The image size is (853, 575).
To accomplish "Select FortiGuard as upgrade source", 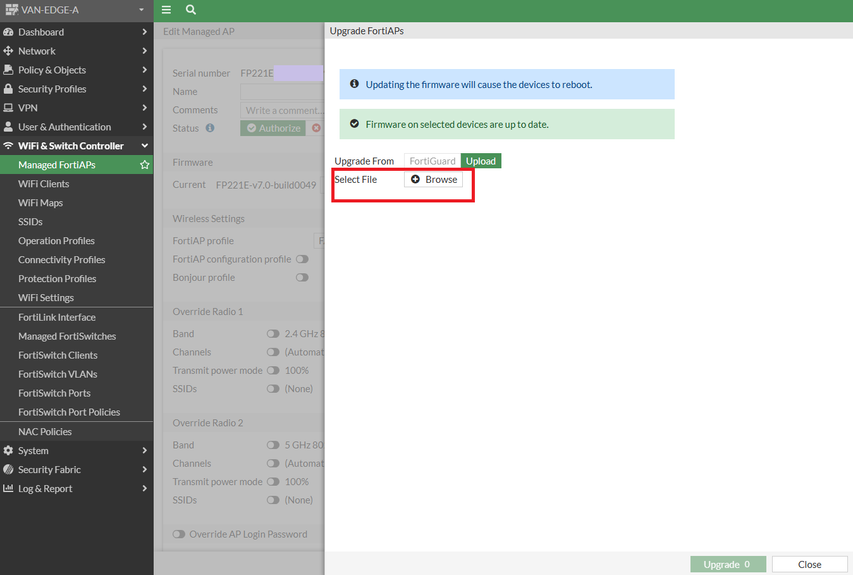I will (432, 161).
